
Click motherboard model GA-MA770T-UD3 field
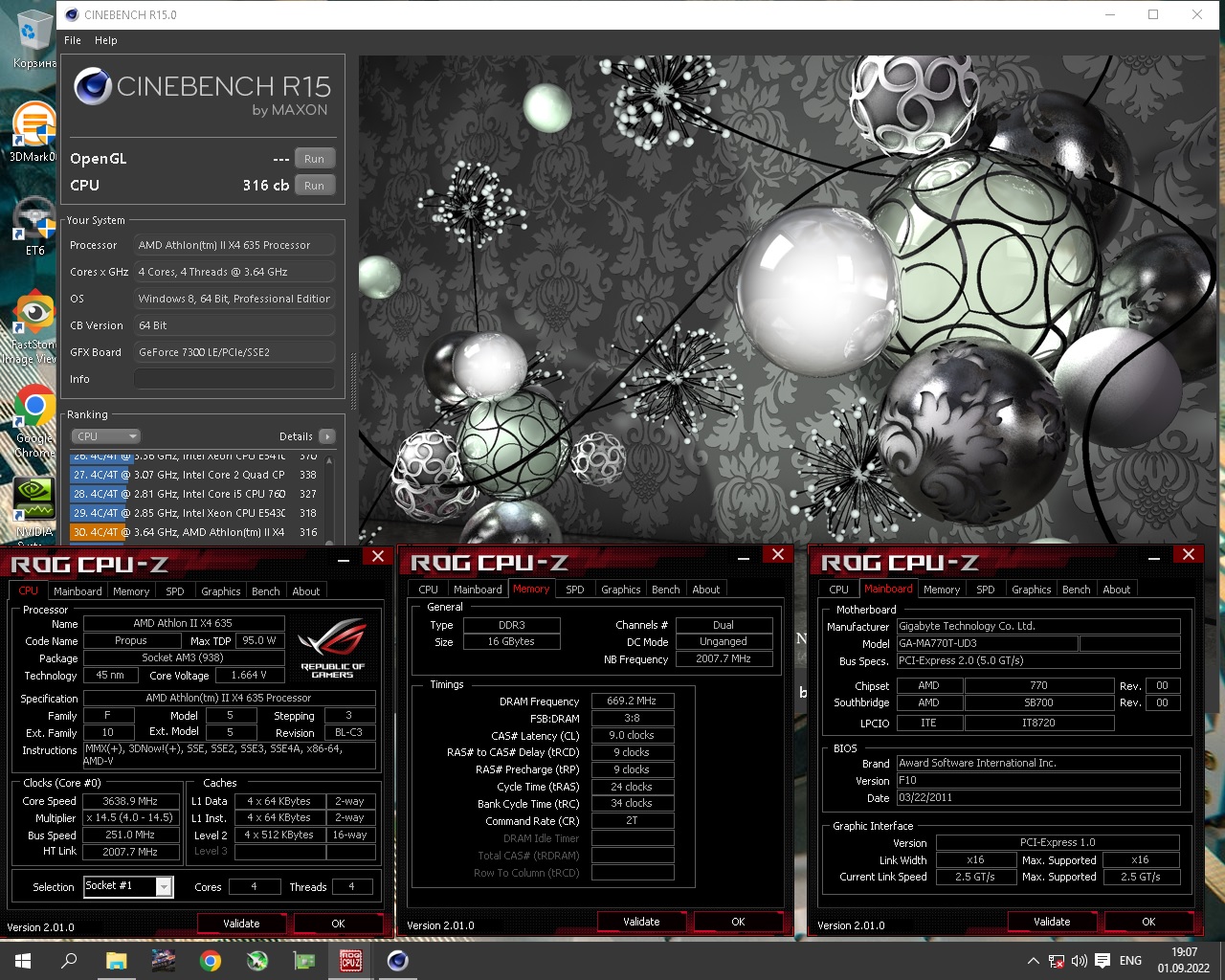tap(987, 643)
